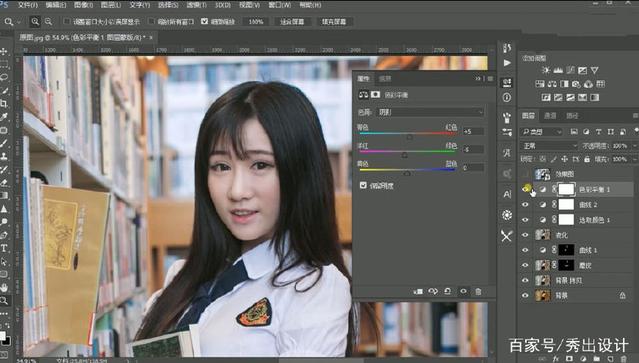Toggle visibility of 色彩平衡 1 layer
639x363 pixels.
(526, 189)
